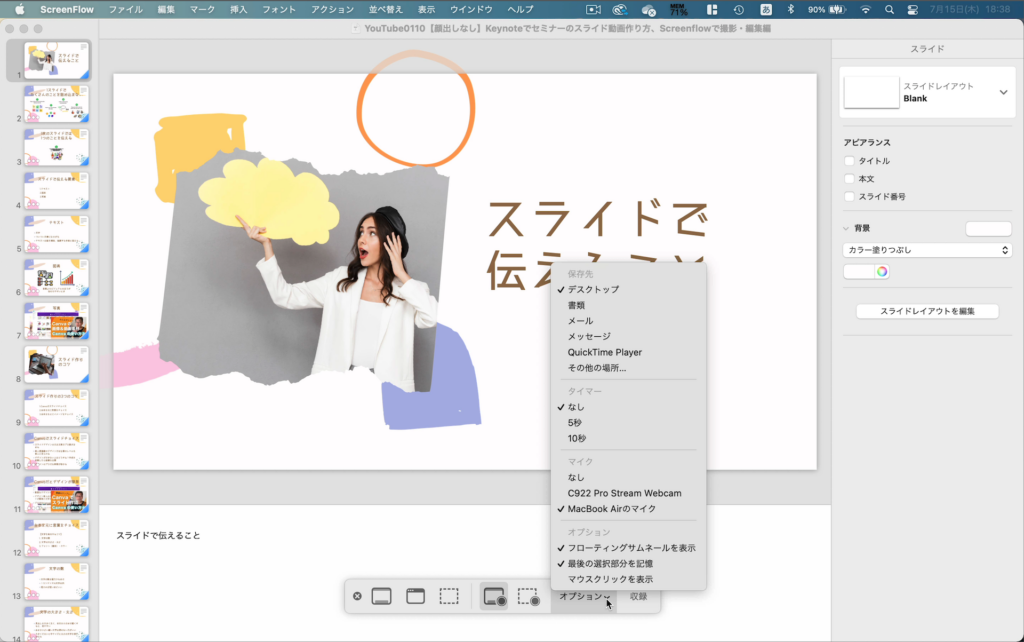Open the color wheel picker for slide background
Viewport: 1024px width, 642px height.
(x=883, y=271)
